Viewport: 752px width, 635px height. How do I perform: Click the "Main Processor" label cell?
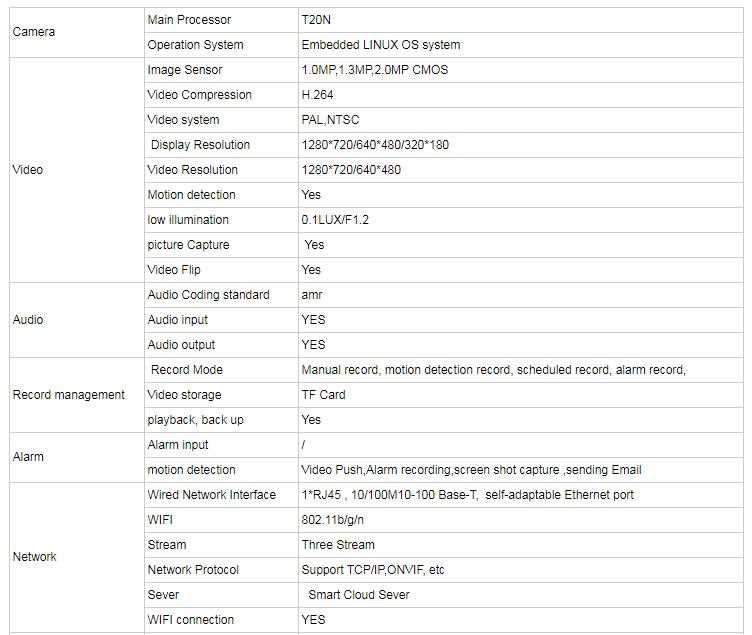[x=189, y=20]
